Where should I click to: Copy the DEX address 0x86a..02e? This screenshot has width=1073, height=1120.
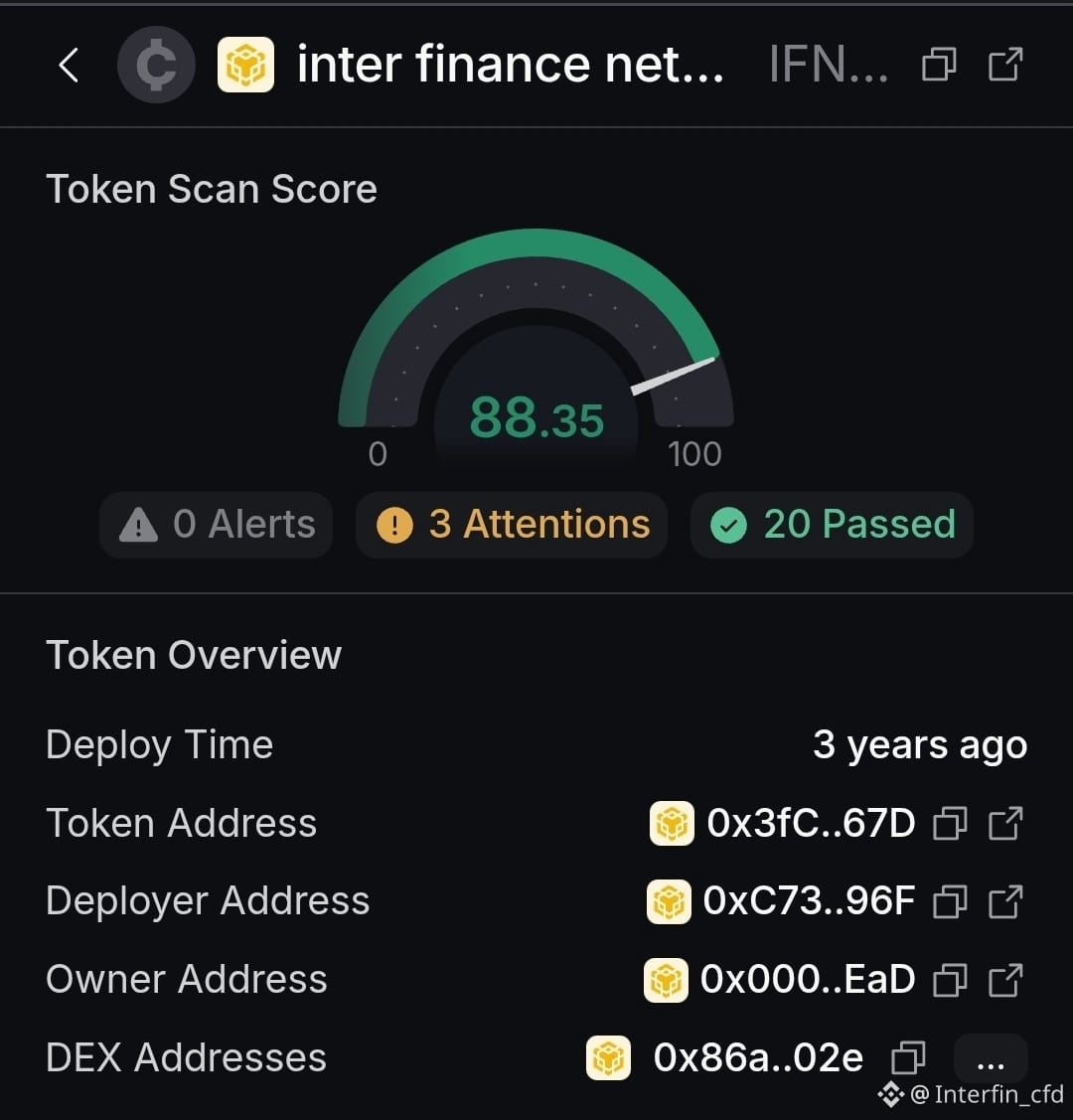pos(909,1057)
